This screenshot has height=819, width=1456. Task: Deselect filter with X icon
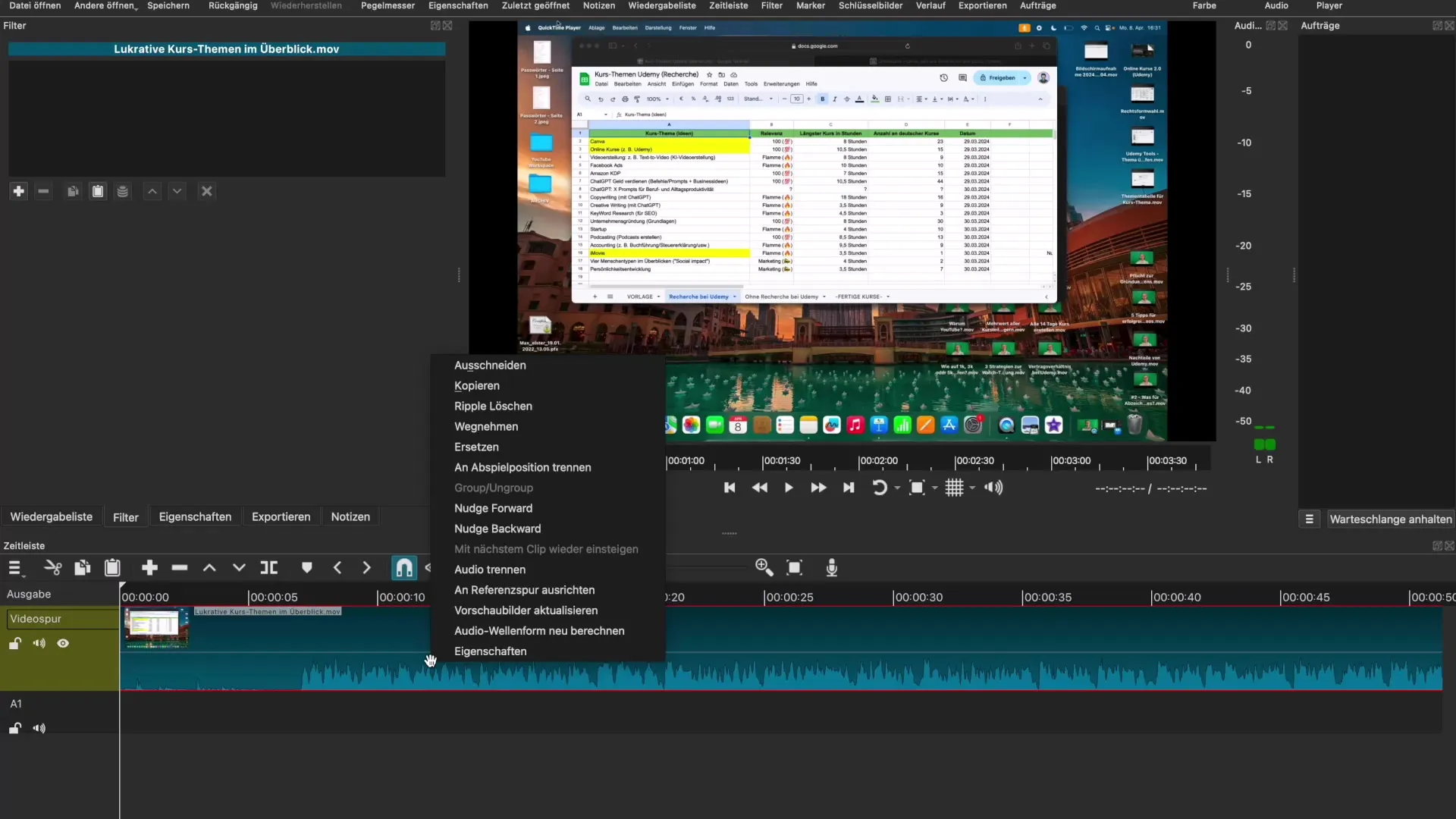point(206,191)
